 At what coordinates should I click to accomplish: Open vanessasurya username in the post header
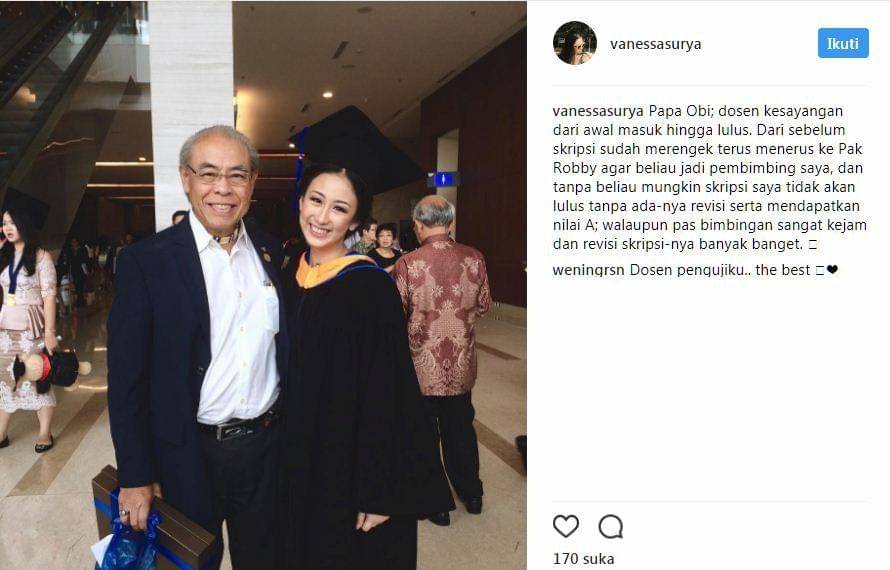tap(656, 44)
